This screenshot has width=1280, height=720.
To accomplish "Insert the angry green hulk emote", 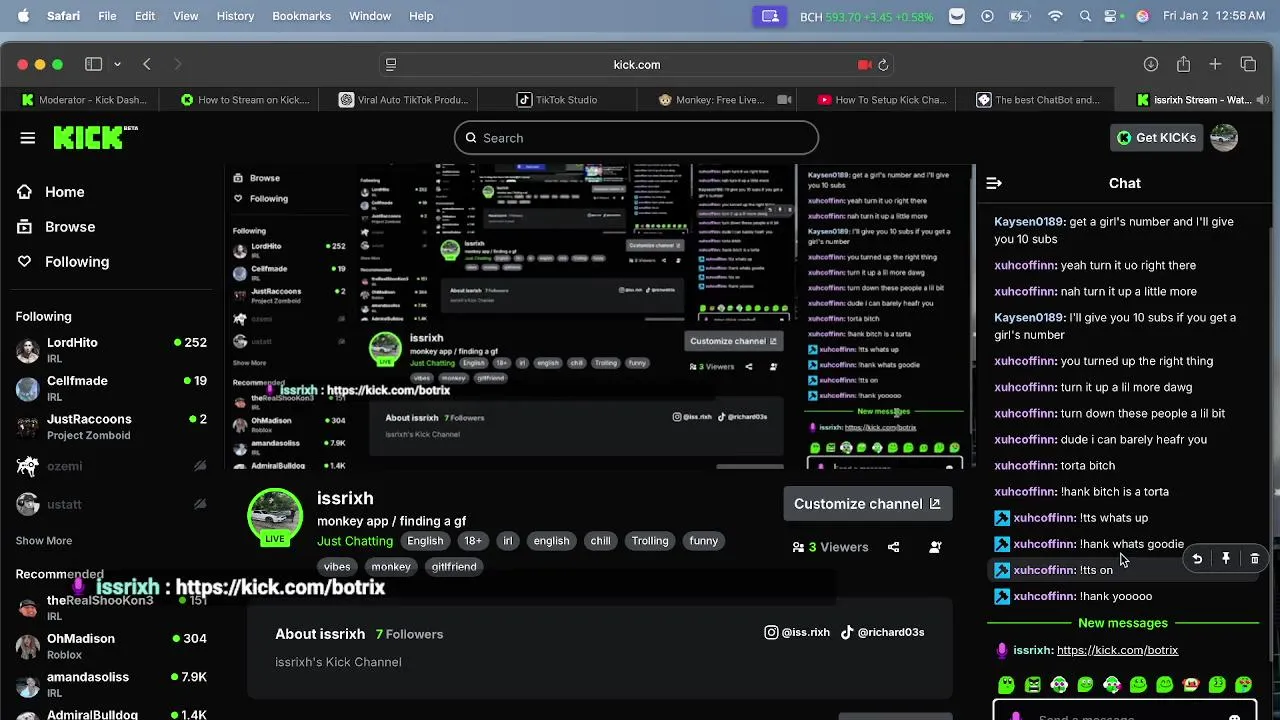I will pos(1033,685).
